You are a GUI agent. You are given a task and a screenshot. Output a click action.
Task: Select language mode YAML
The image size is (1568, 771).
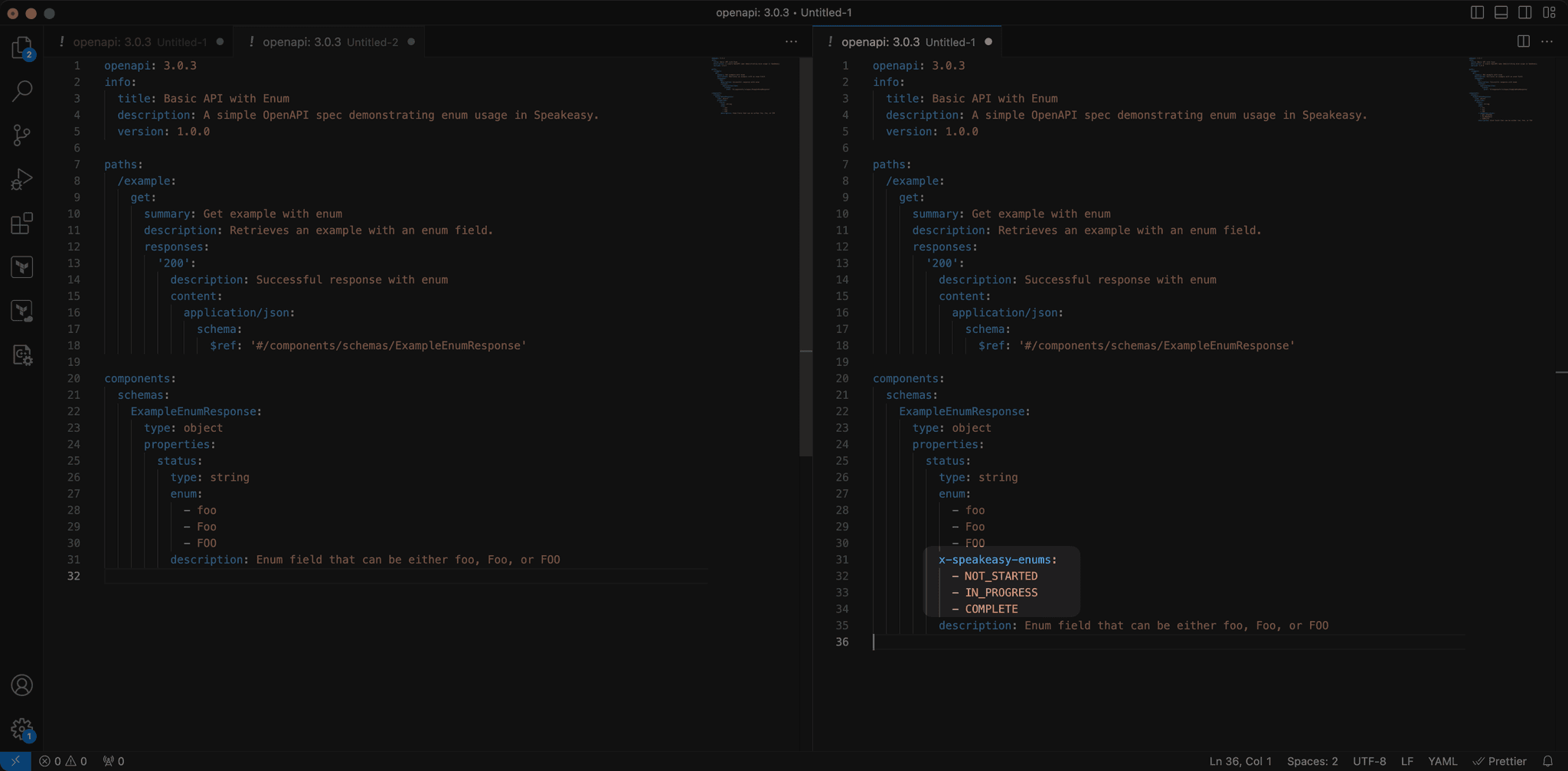pos(1442,761)
